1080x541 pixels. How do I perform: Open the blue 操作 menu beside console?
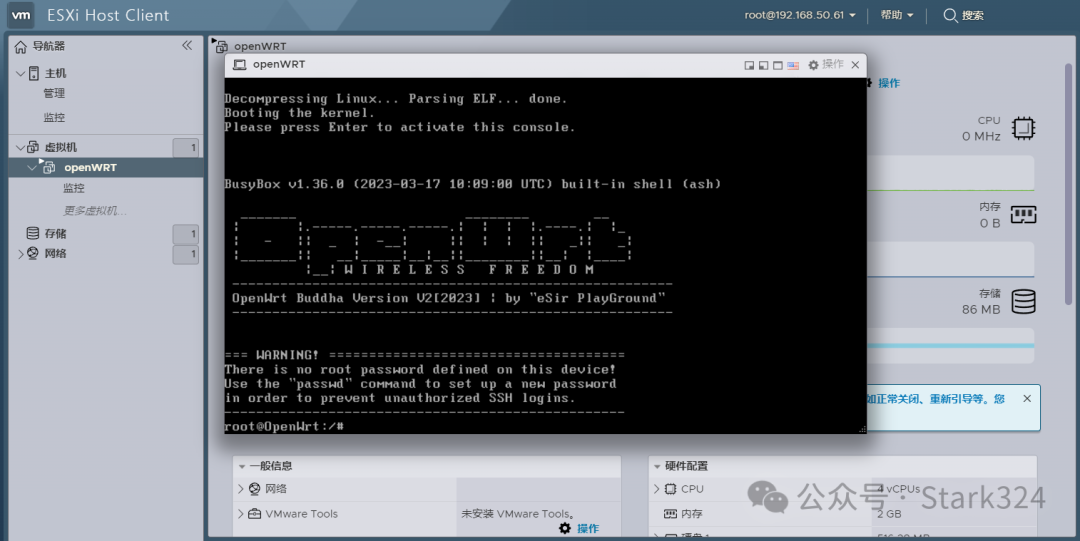pos(889,83)
